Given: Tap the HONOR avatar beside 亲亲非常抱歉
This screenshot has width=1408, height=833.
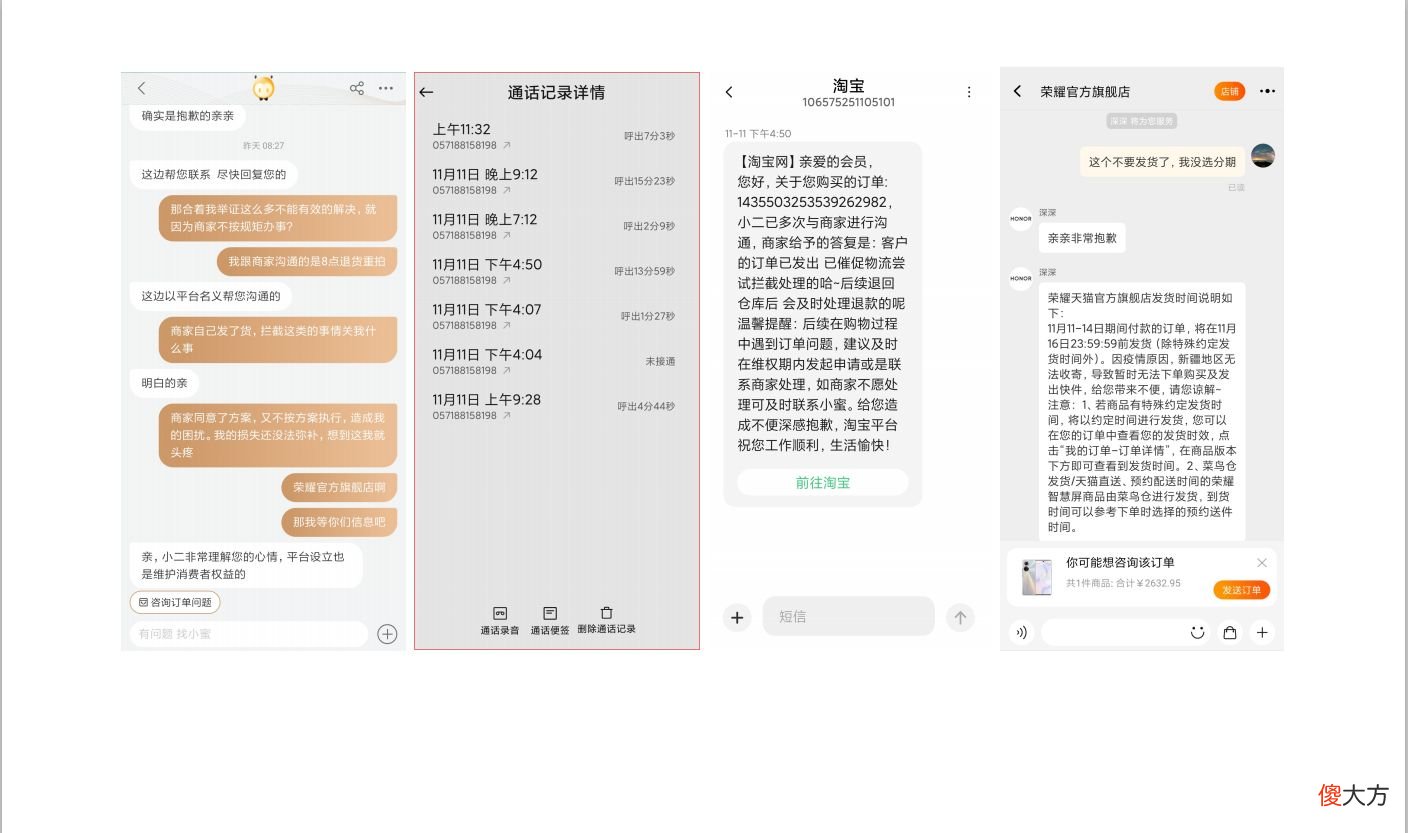Looking at the screenshot, I should coord(1020,219).
